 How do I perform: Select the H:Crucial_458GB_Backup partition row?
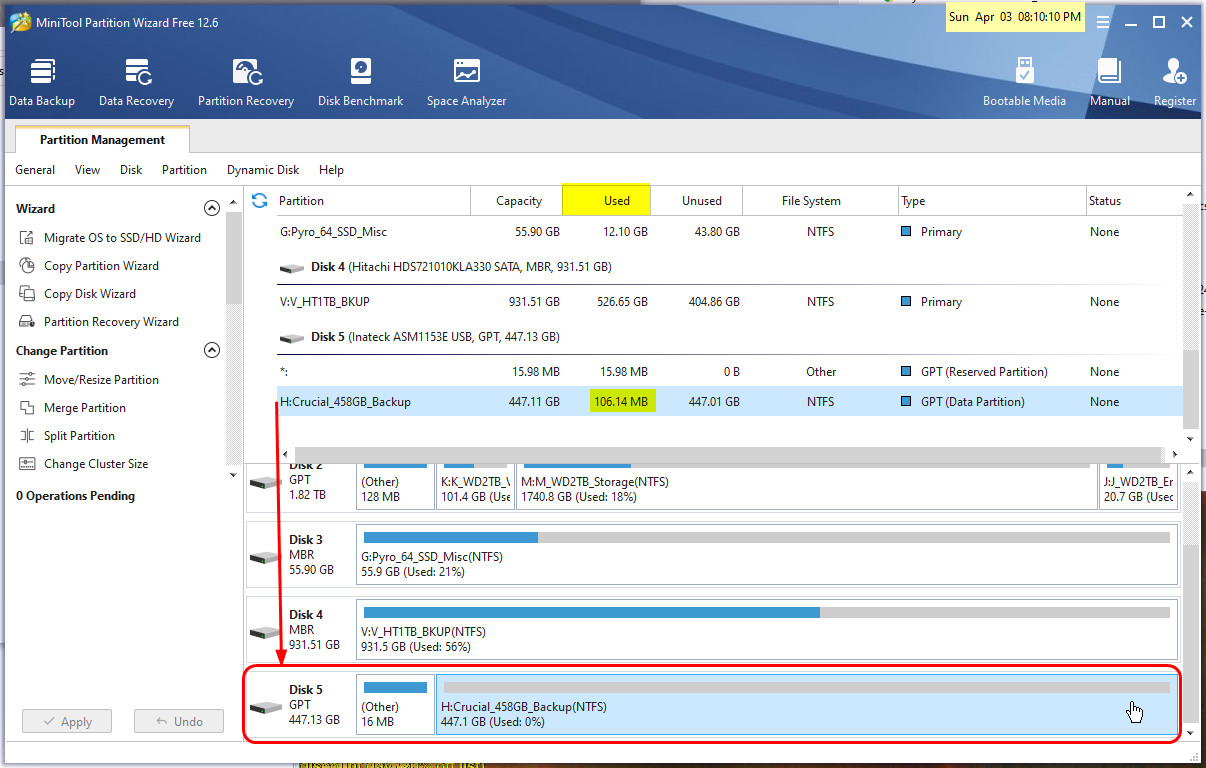728,402
